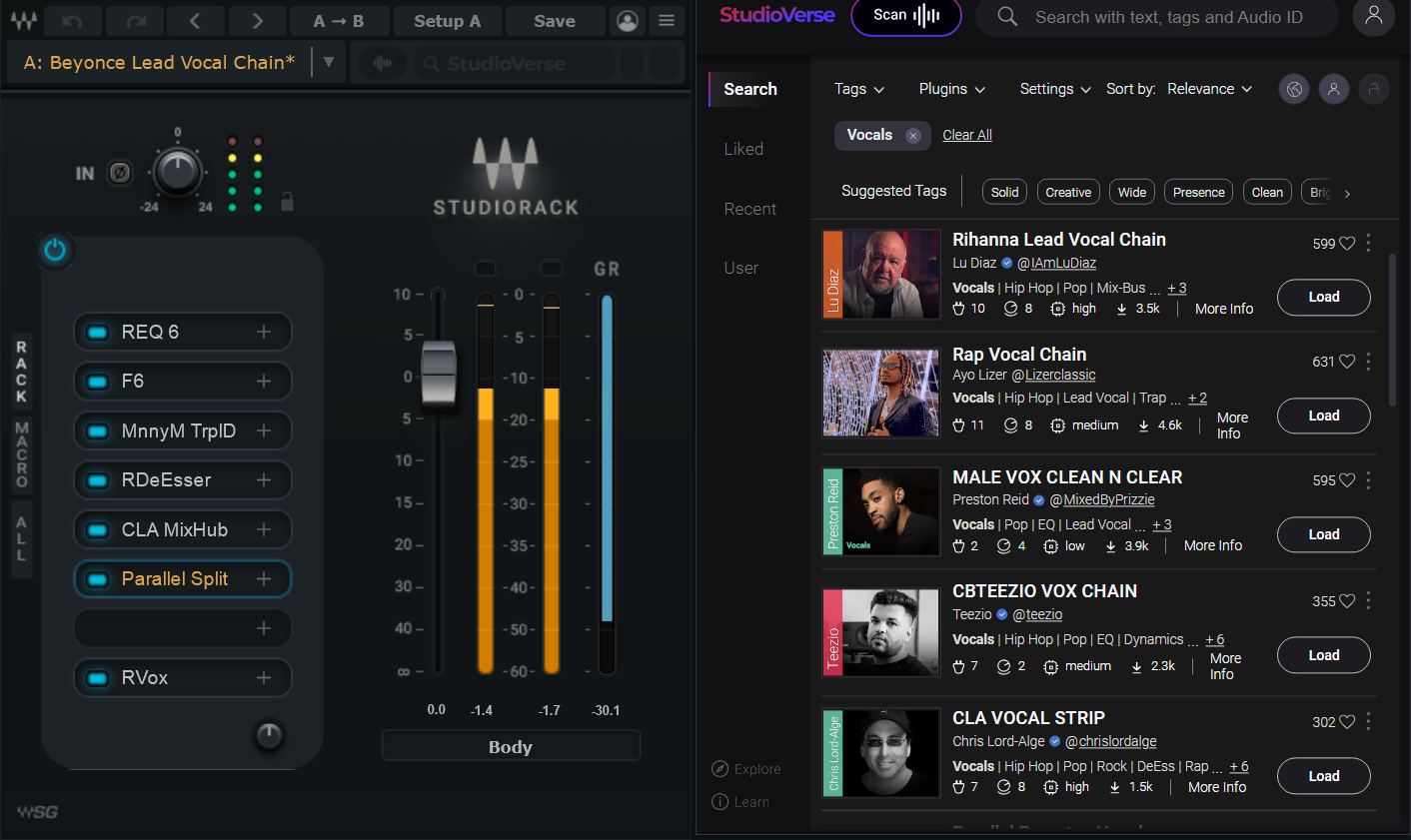The width and height of the screenshot is (1411, 840).
Task: Switch to the Recent tab
Action: pyautogui.click(x=749, y=209)
